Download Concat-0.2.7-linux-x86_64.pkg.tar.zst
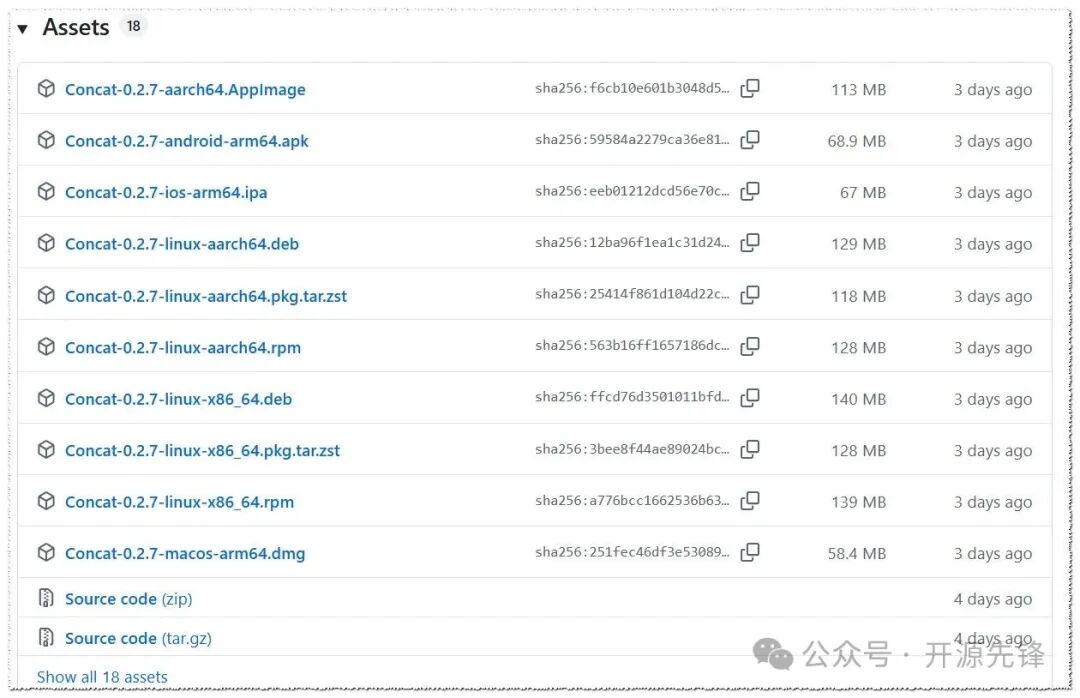Viewport: 1080px width, 698px height. (x=202, y=451)
